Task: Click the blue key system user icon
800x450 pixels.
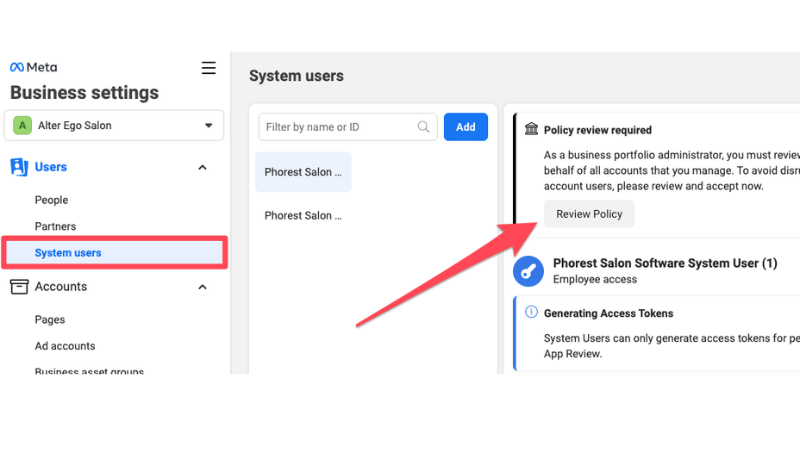Action: [x=528, y=271]
